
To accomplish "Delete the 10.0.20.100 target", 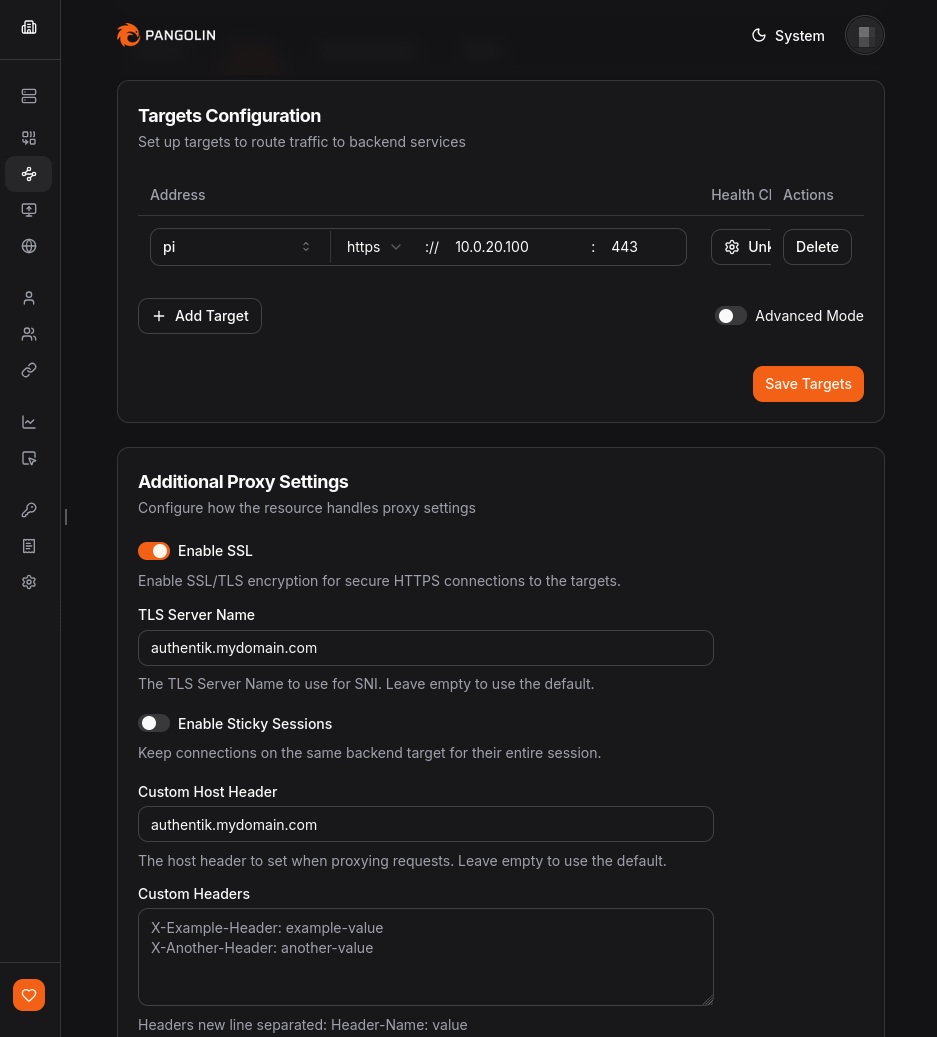I will tap(817, 247).
